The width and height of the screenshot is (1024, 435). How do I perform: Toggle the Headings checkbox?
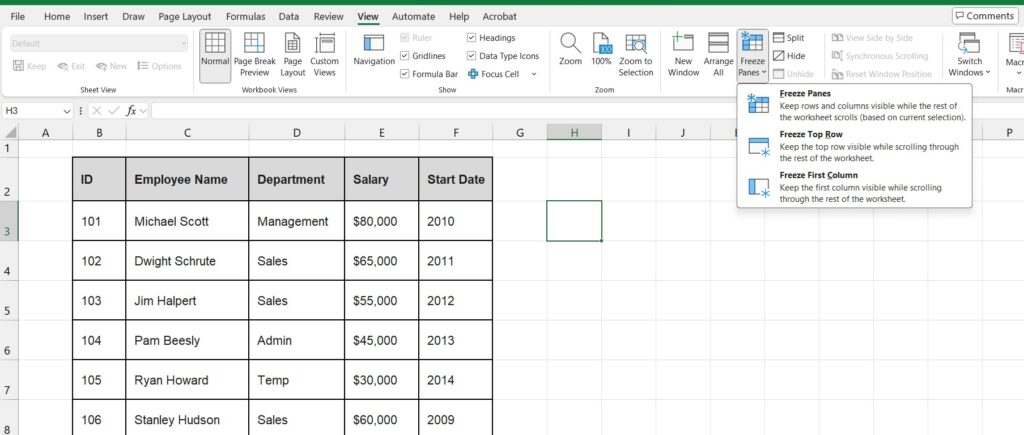coord(472,38)
